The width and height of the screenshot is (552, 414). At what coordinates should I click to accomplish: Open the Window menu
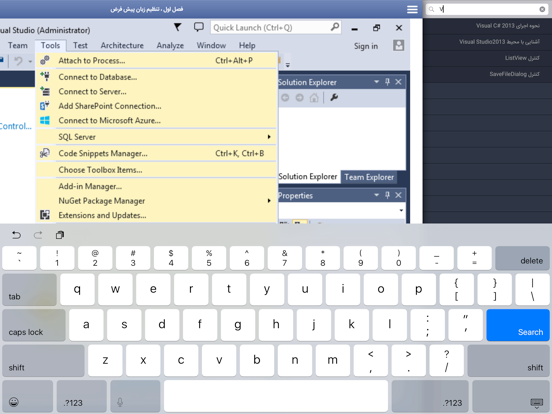(x=211, y=45)
